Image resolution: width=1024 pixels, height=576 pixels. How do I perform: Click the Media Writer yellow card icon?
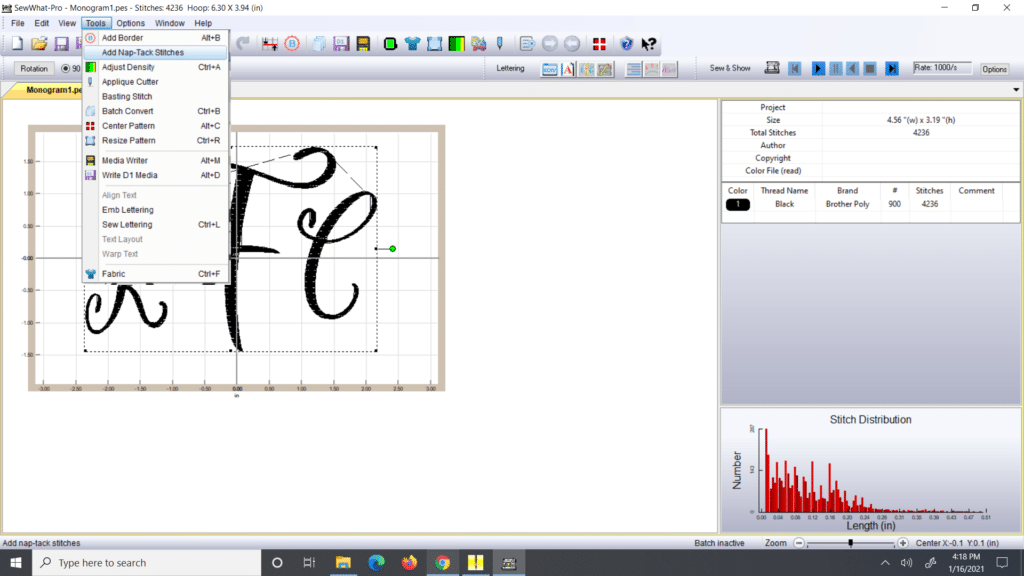(x=363, y=44)
